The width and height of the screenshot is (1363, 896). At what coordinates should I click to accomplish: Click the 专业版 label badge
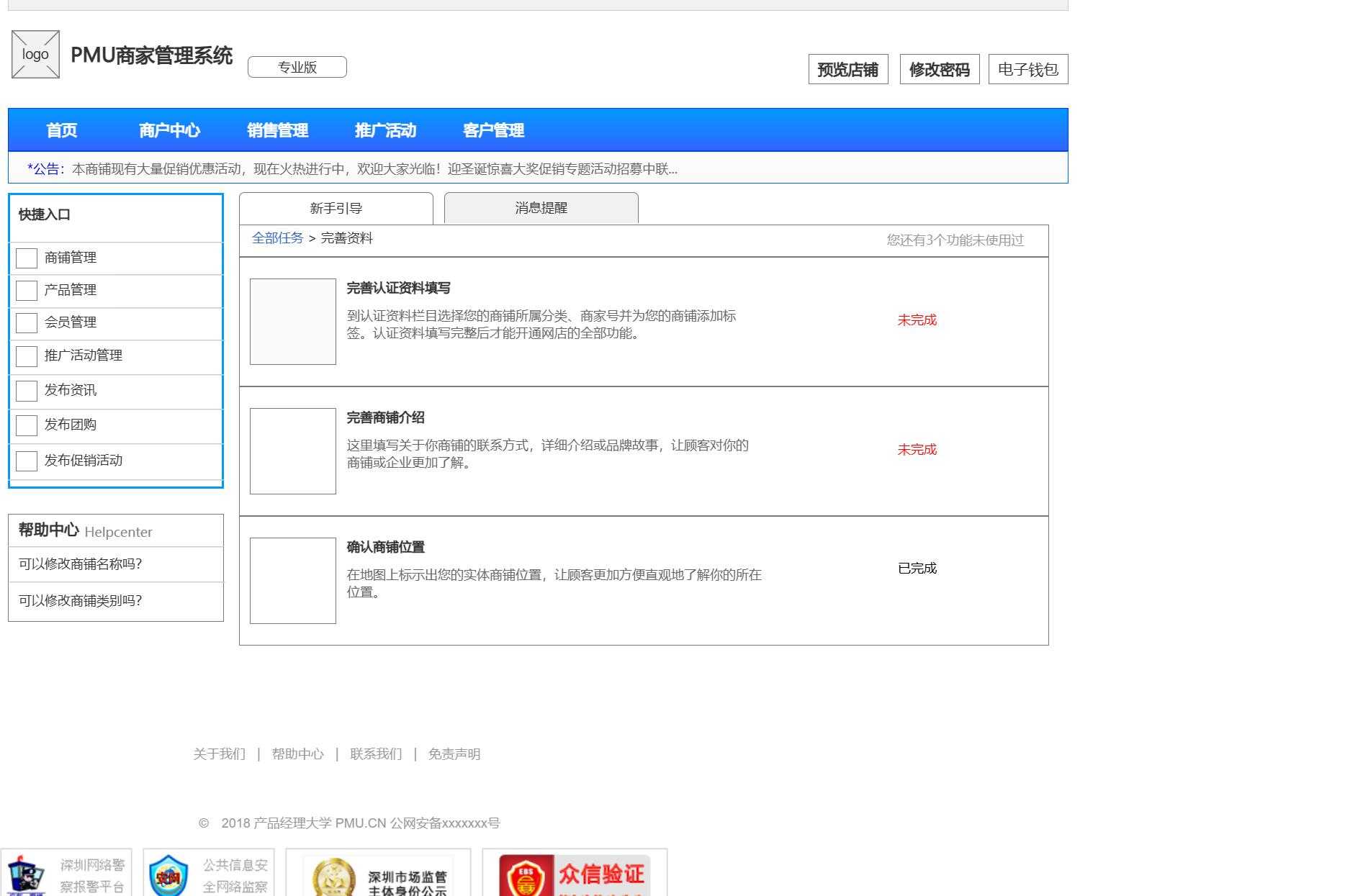(297, 66)
